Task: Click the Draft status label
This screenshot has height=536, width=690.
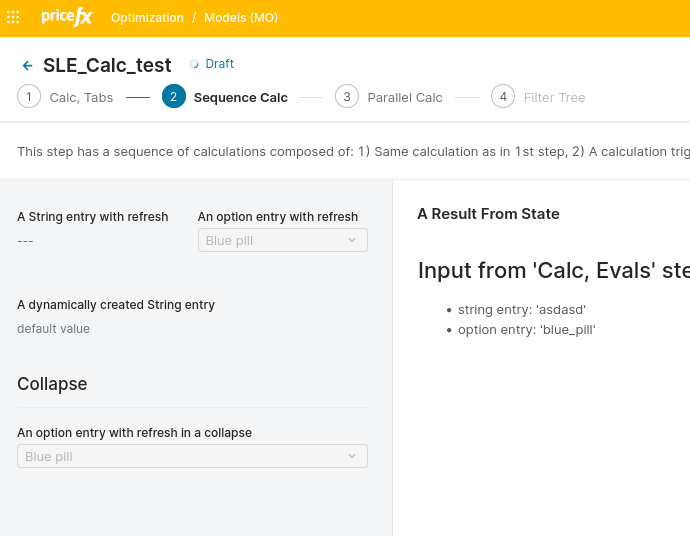Action: point(219,64)
